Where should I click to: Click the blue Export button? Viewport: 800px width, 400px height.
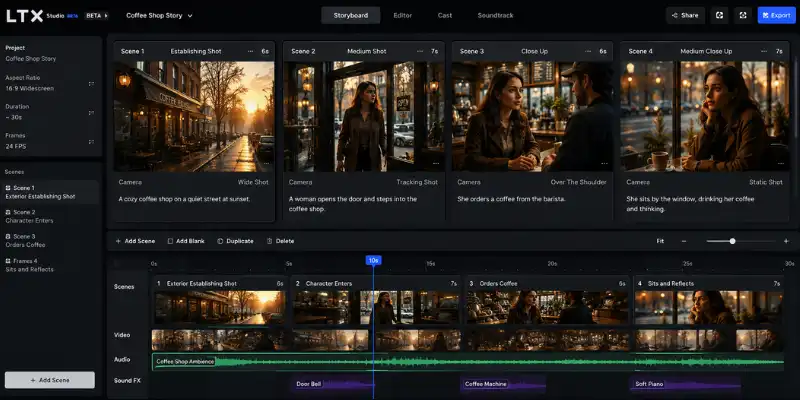click(776, 15)
